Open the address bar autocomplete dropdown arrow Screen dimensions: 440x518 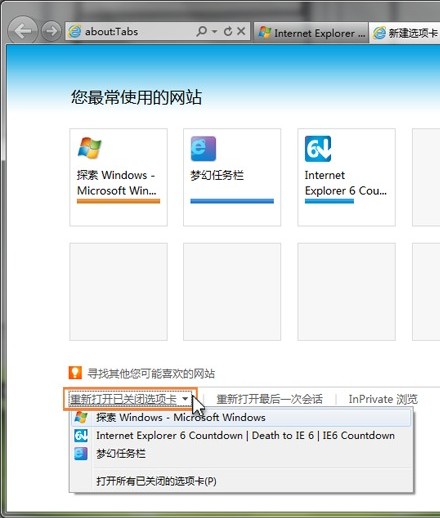coord(215,32)
